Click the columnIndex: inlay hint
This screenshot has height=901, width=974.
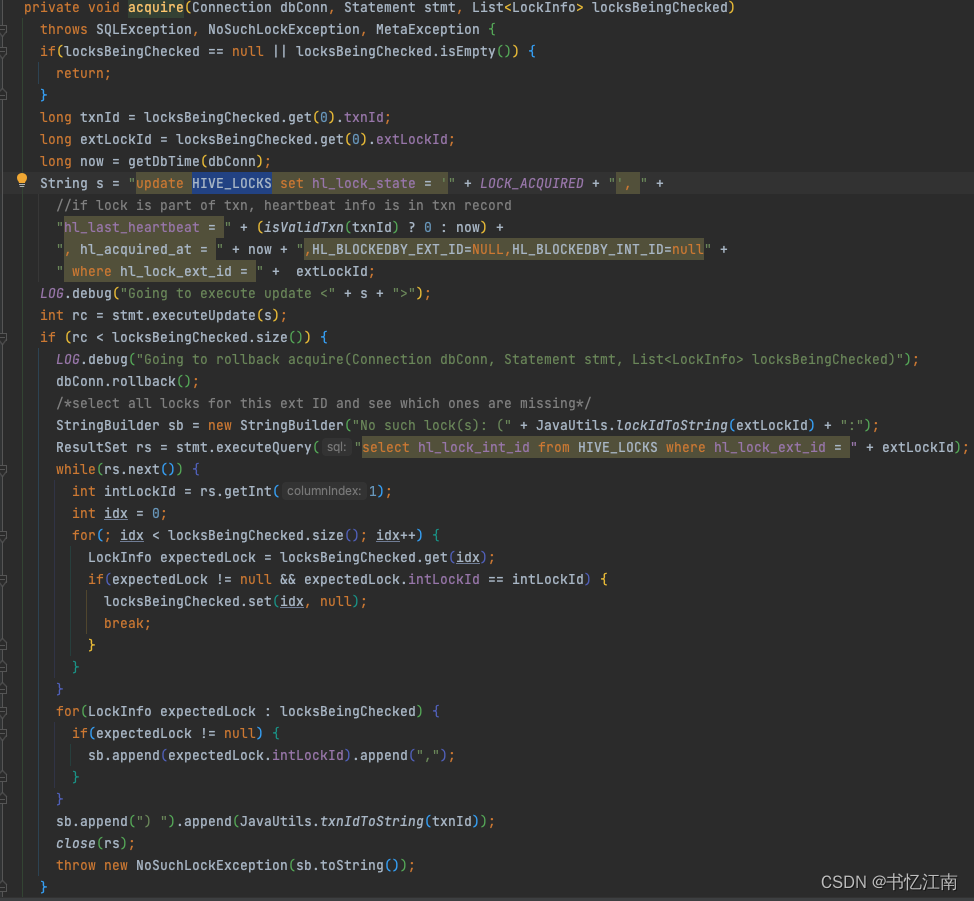324,491
